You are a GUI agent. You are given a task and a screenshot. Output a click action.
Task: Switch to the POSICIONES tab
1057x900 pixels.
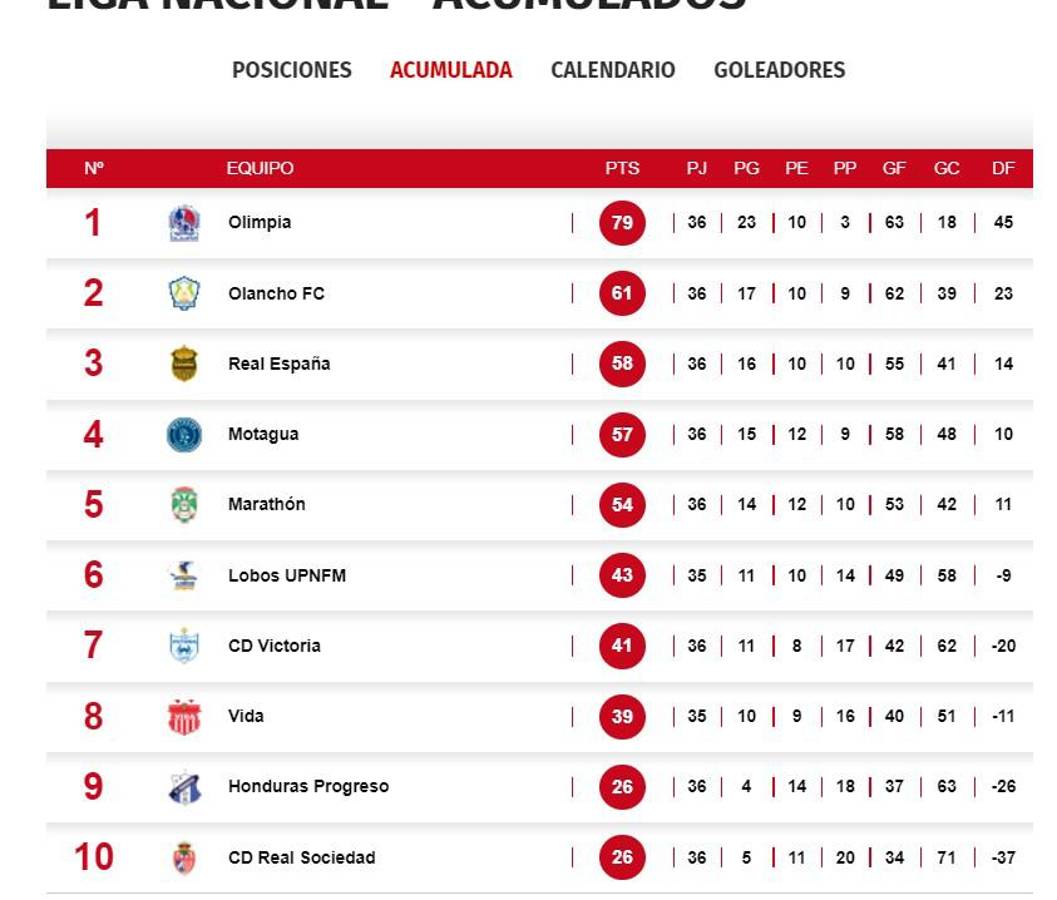click(x=292, y=70)
